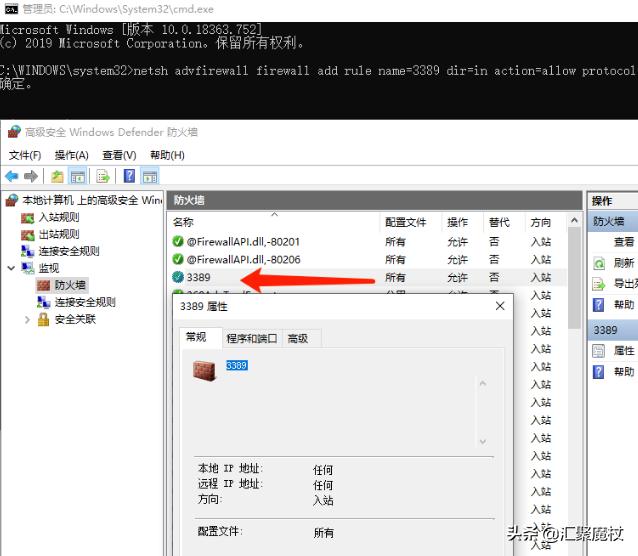Image resolution: width=638 pixels, height=556 pixels.
Task: Click the rules list vertical scrollbar thumb
Action: (574, 278)
